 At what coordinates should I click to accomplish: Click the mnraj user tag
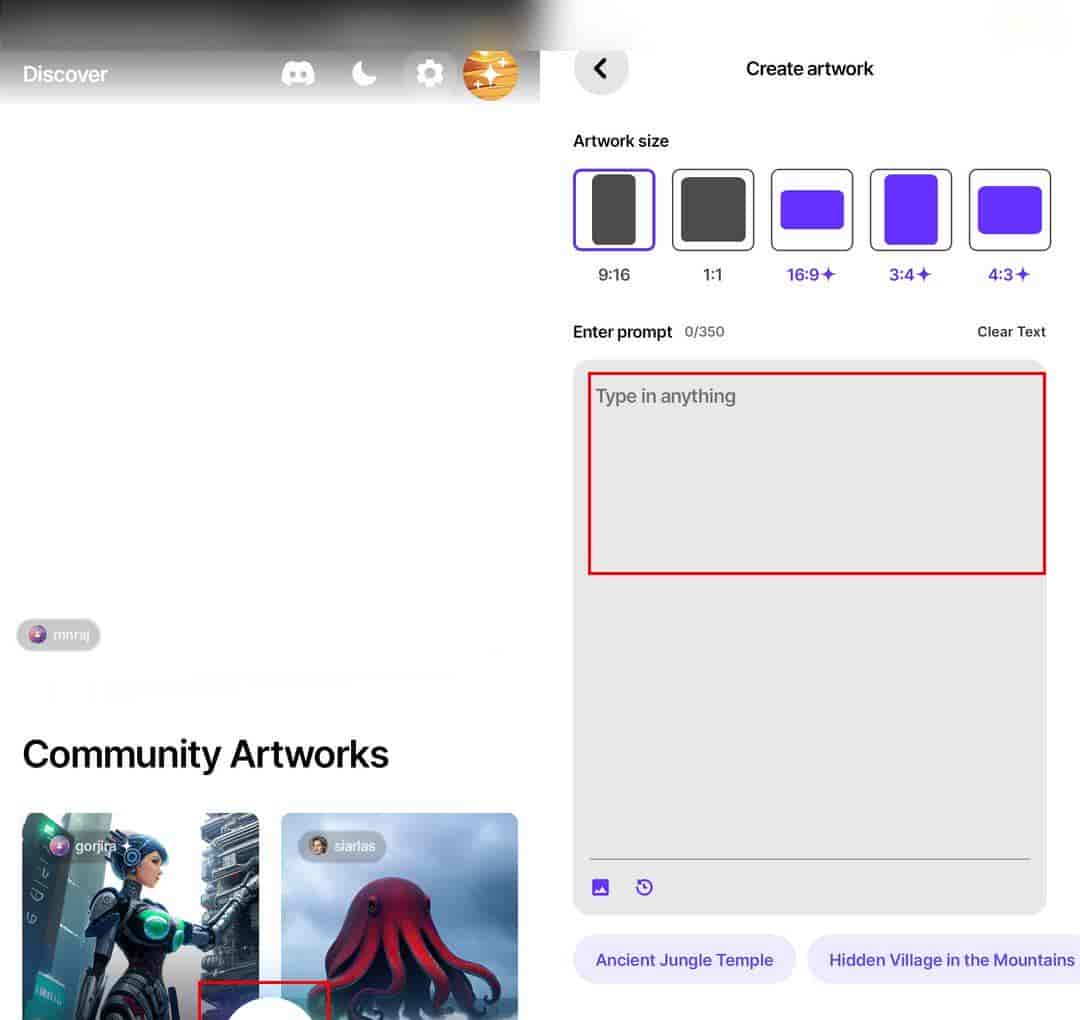click(x=59, y=634)
